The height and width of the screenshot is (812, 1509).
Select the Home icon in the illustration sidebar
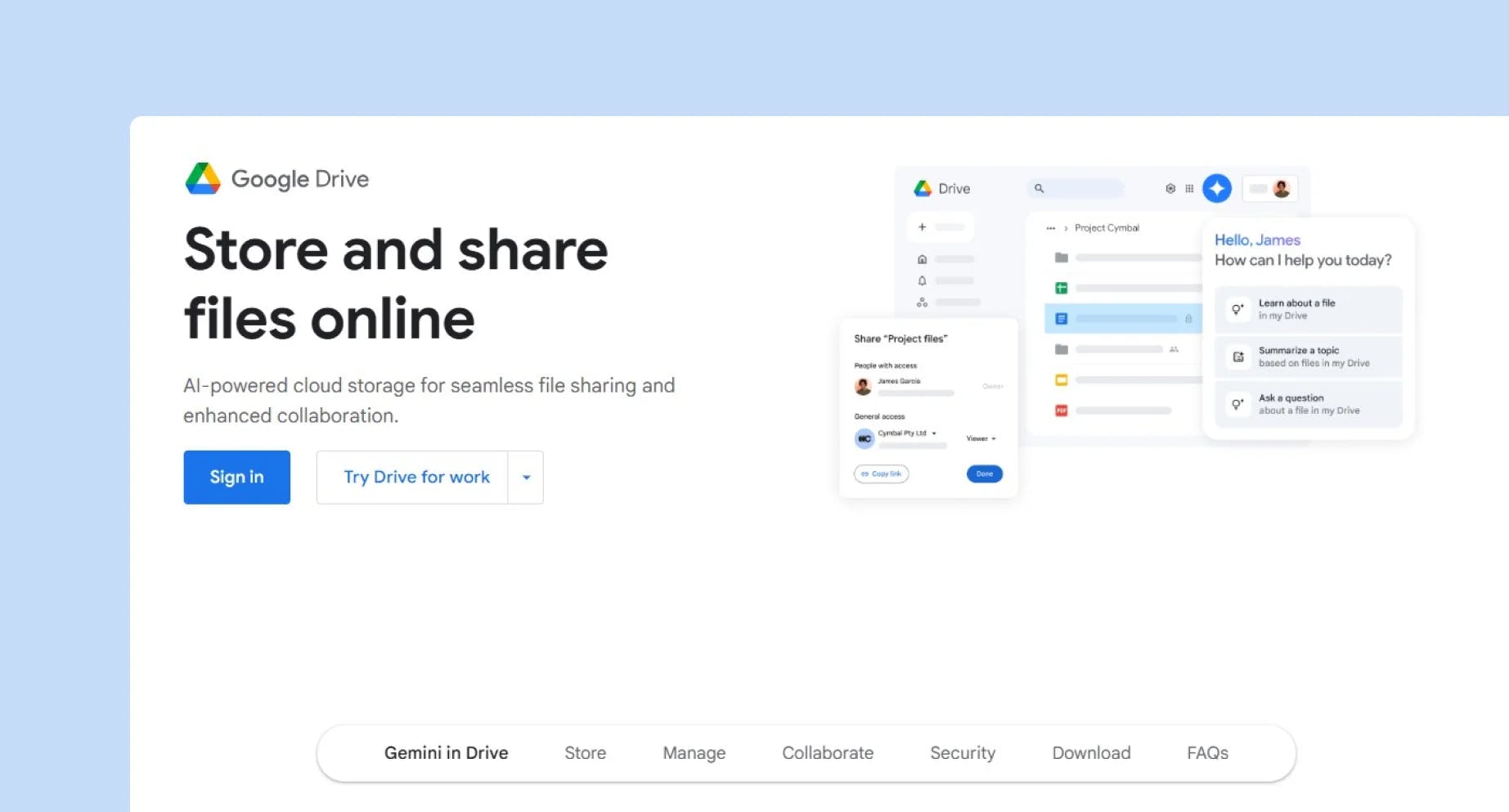pos(922,259)
